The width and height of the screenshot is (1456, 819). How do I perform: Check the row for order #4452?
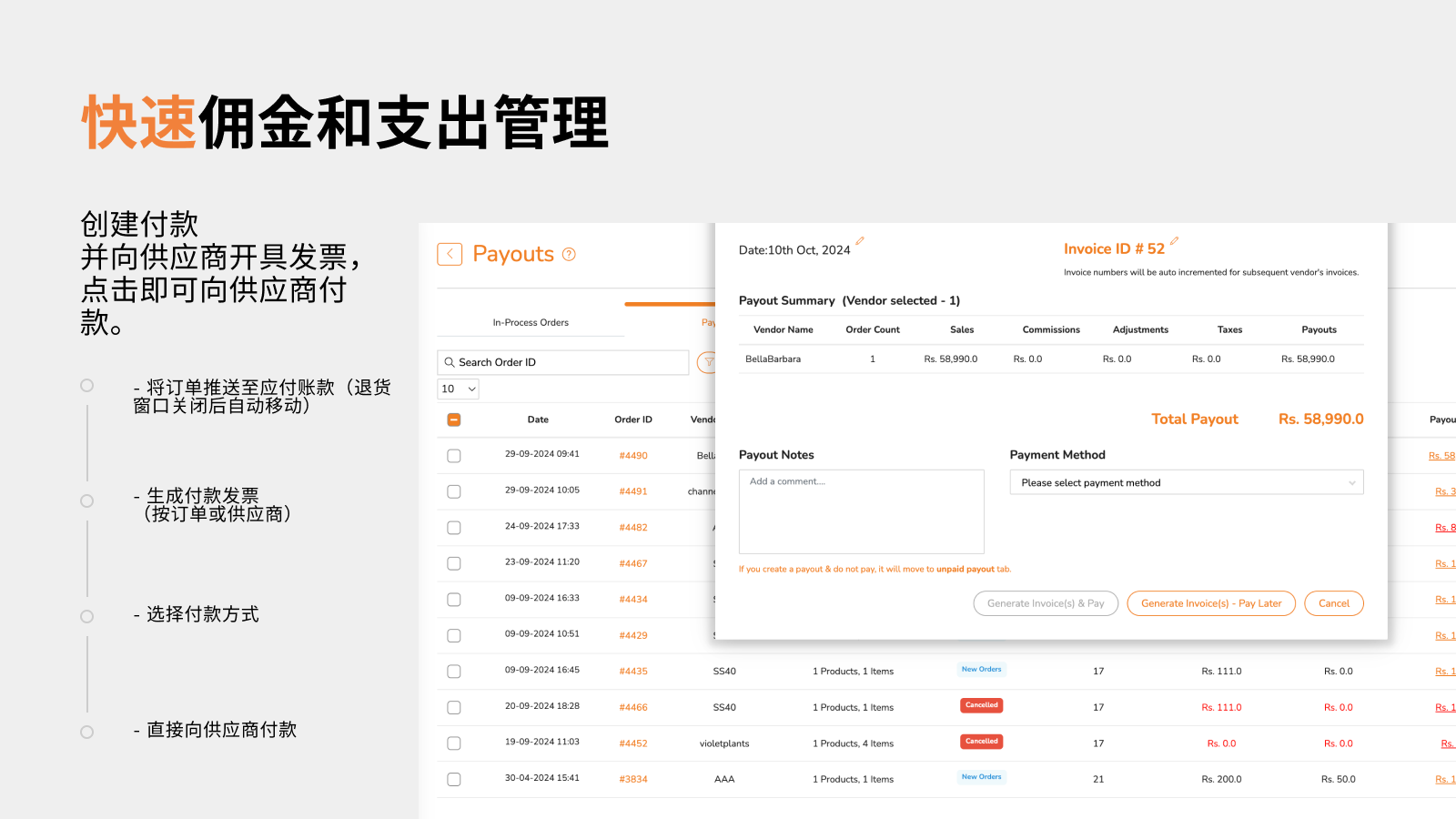(454, 743)
